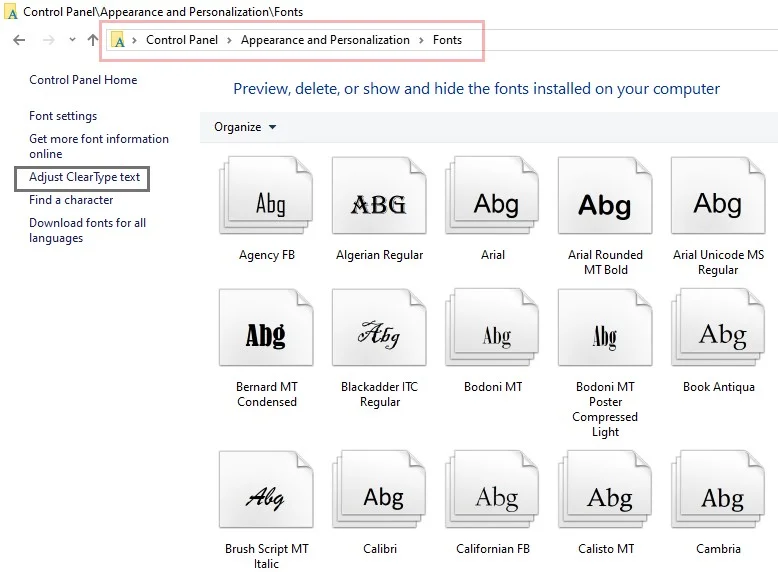Select the Brush Script MT Italic icon
The image size is (778, 572).
click(x=266, y=489)
